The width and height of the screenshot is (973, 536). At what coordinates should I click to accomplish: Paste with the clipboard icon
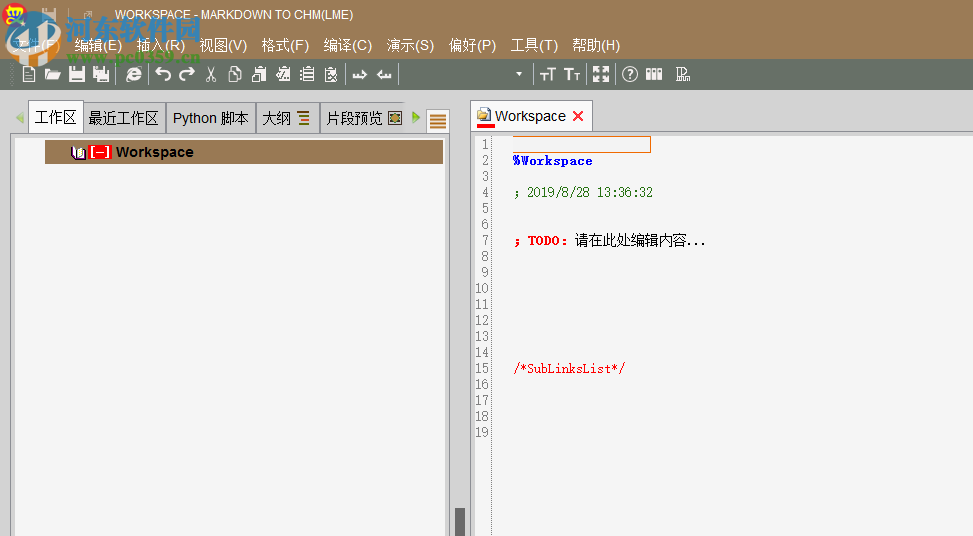[259, 74]
